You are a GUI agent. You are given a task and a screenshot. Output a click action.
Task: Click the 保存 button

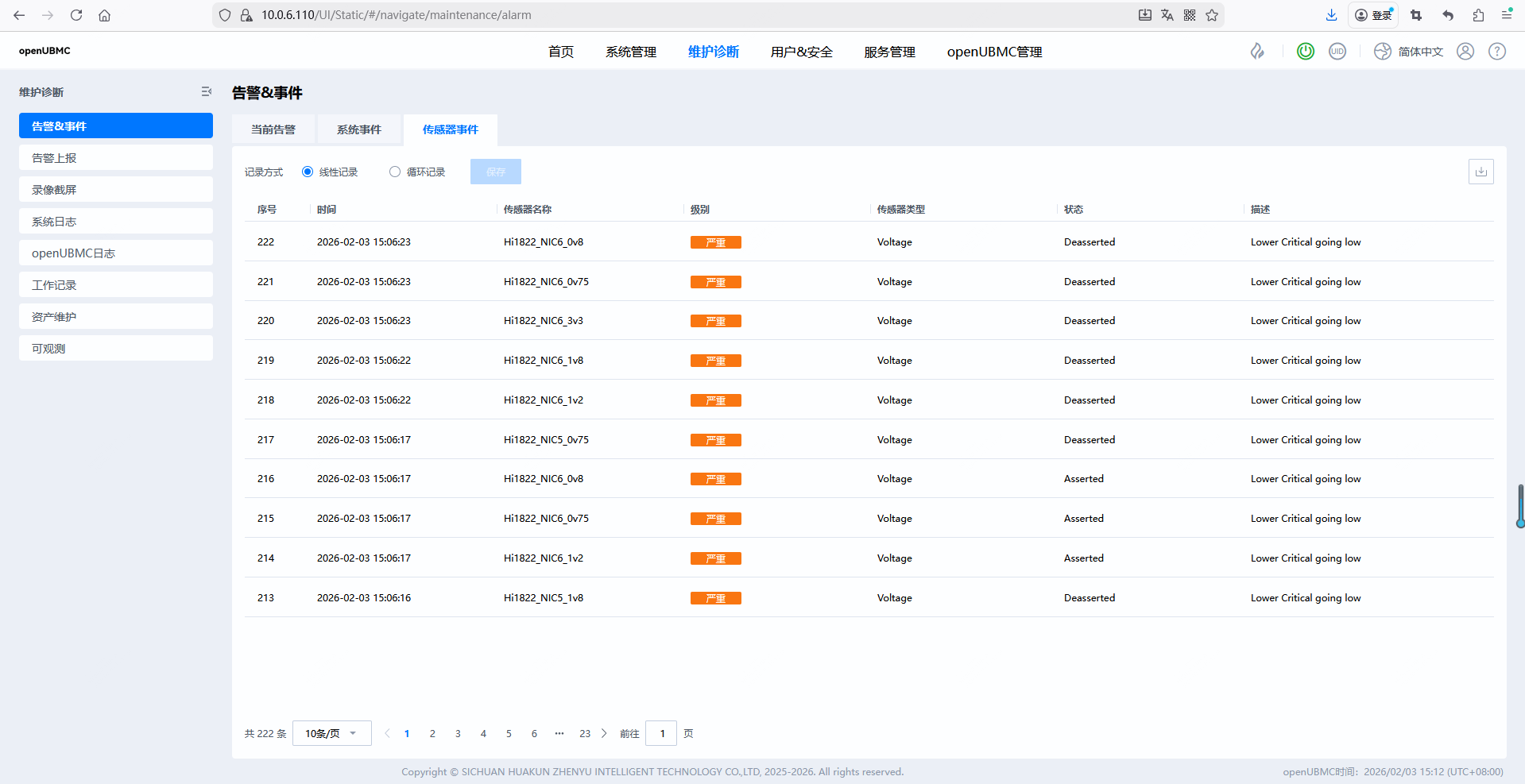(x=495, y=172)
